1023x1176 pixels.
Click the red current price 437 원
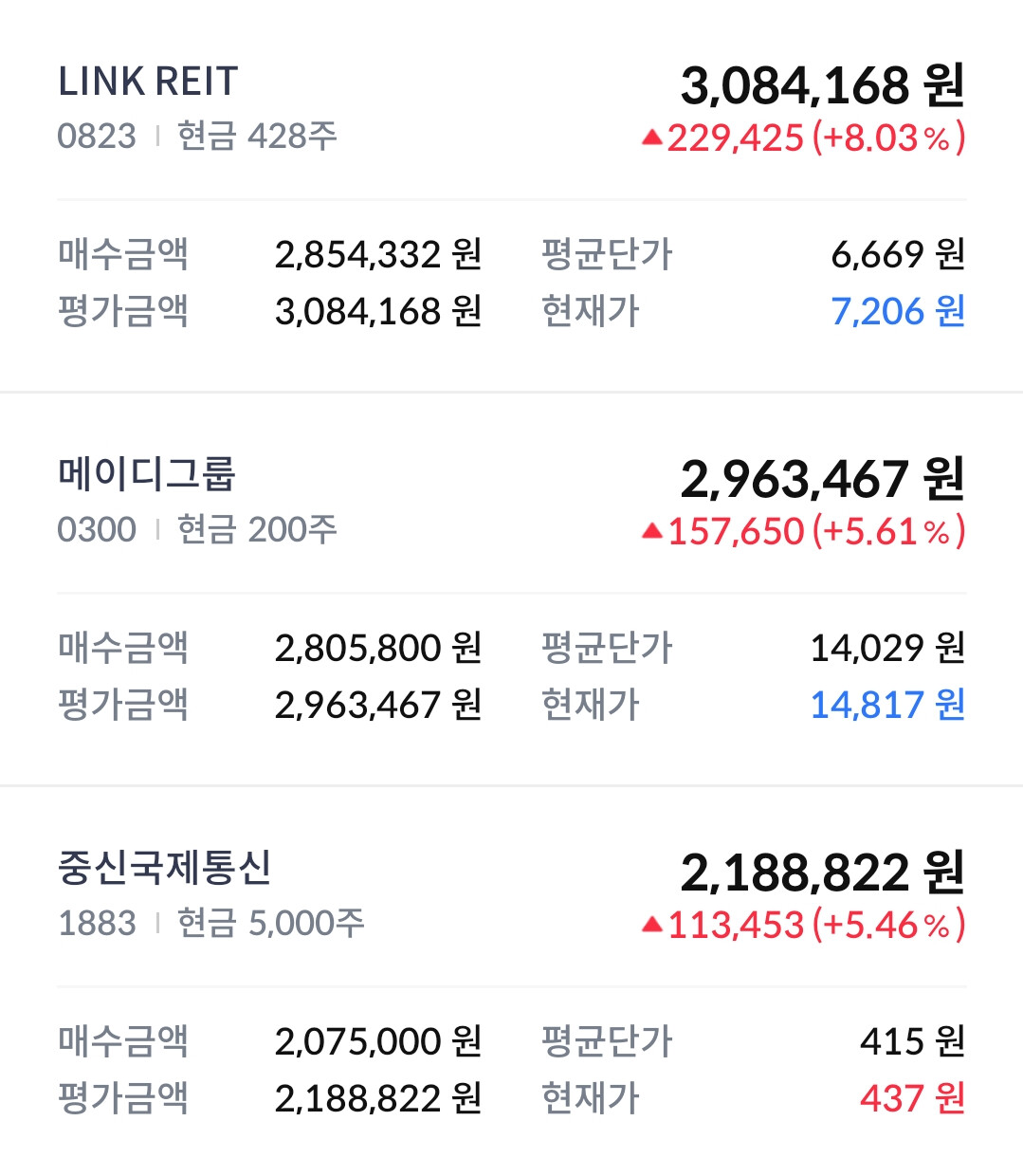(x=912, y=1098)
